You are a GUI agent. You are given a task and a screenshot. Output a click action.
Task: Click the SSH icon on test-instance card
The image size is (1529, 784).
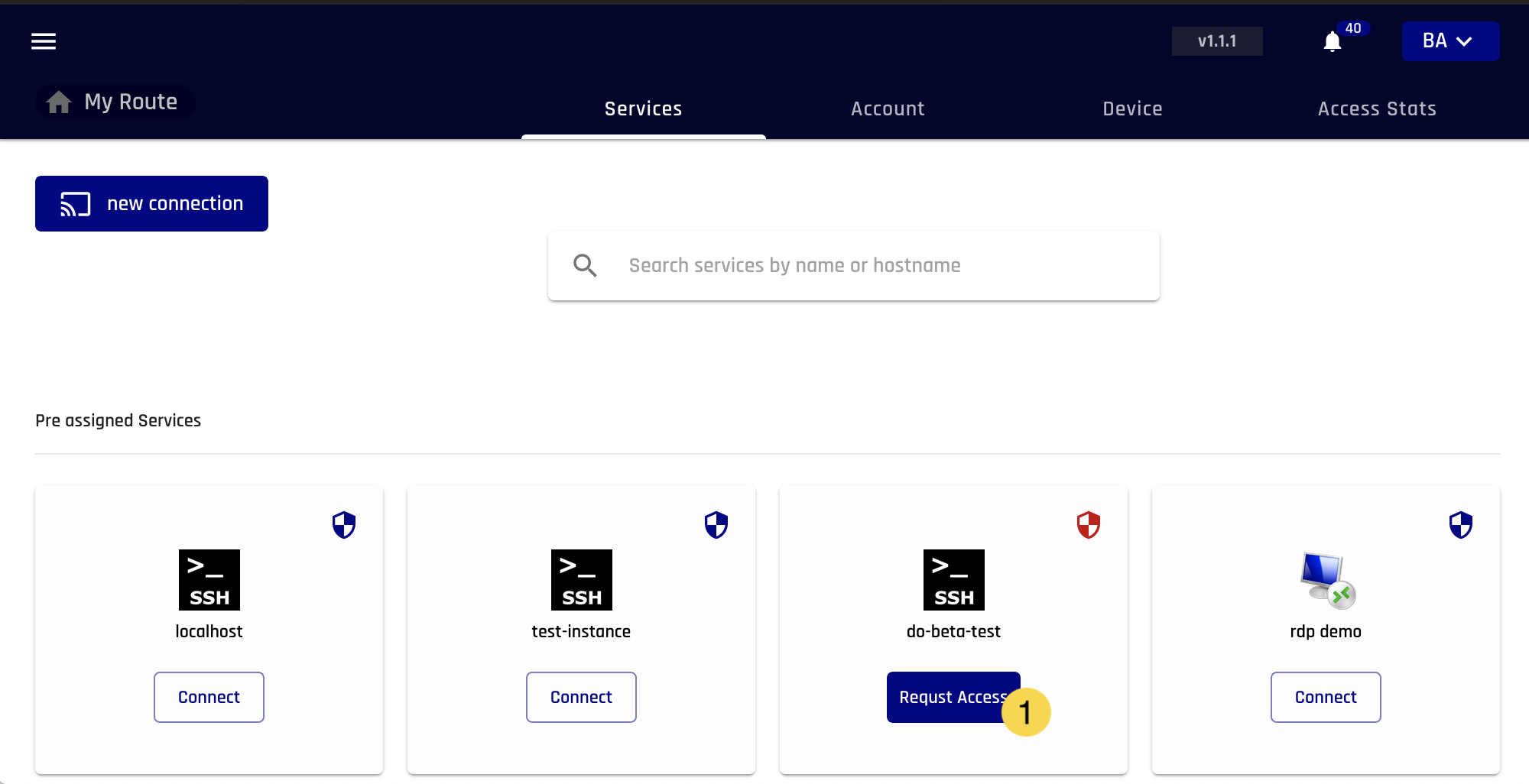pos(581,579)
